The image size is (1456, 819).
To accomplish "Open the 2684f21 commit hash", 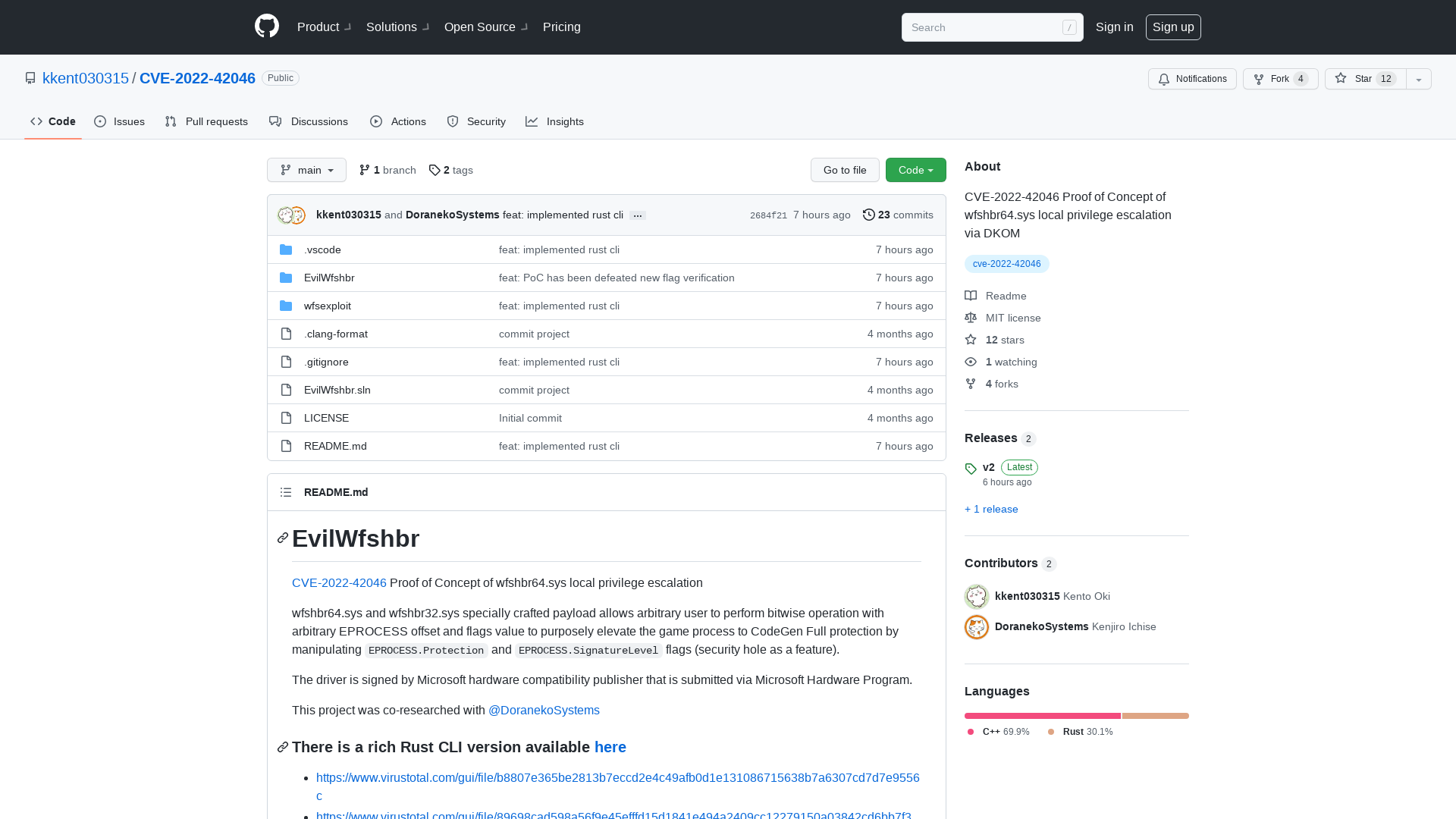I will (x=768, y=215).
